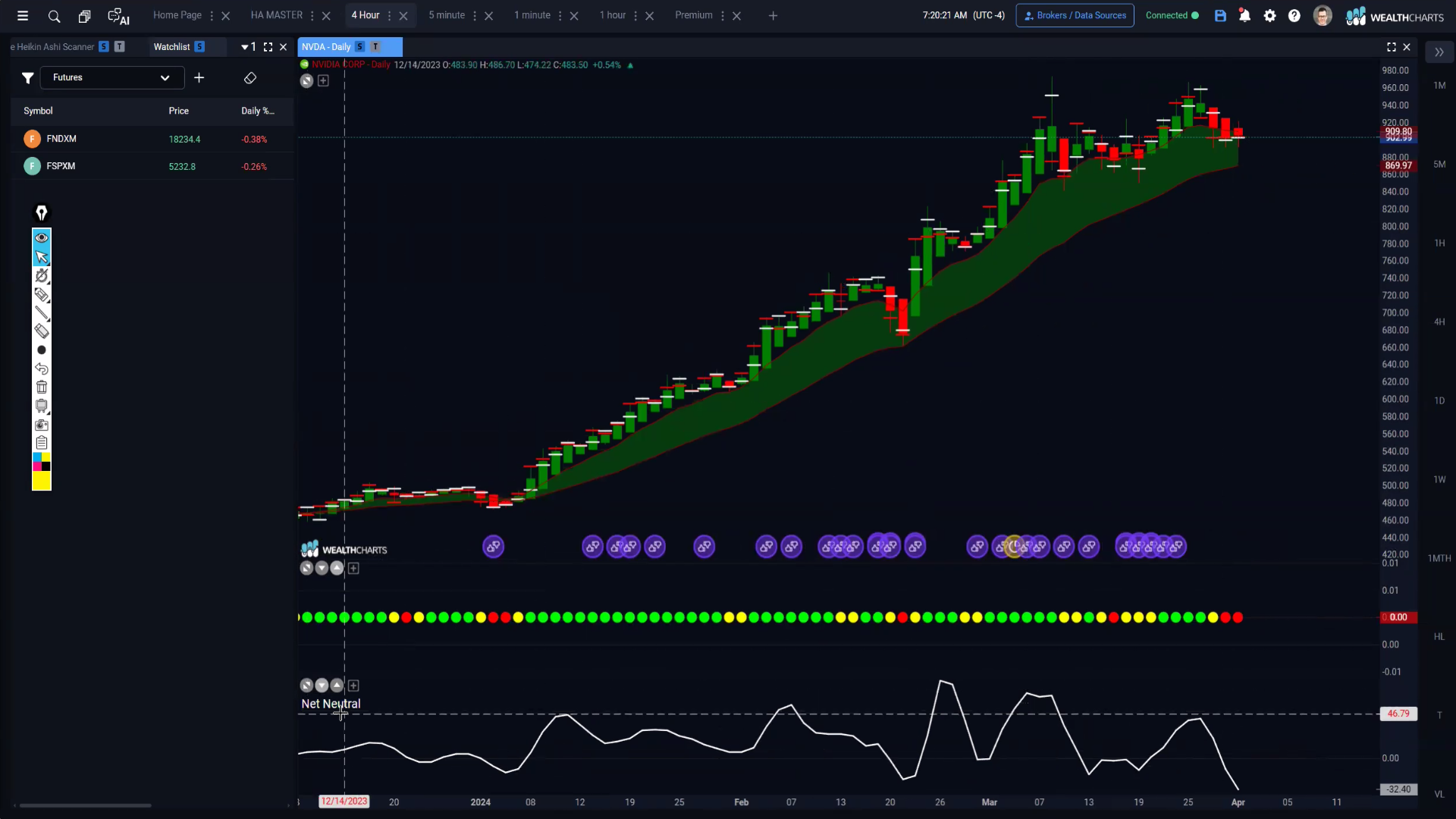Open the user profile avatar
Viewport: 1456px width, 819px height.
1323,15
